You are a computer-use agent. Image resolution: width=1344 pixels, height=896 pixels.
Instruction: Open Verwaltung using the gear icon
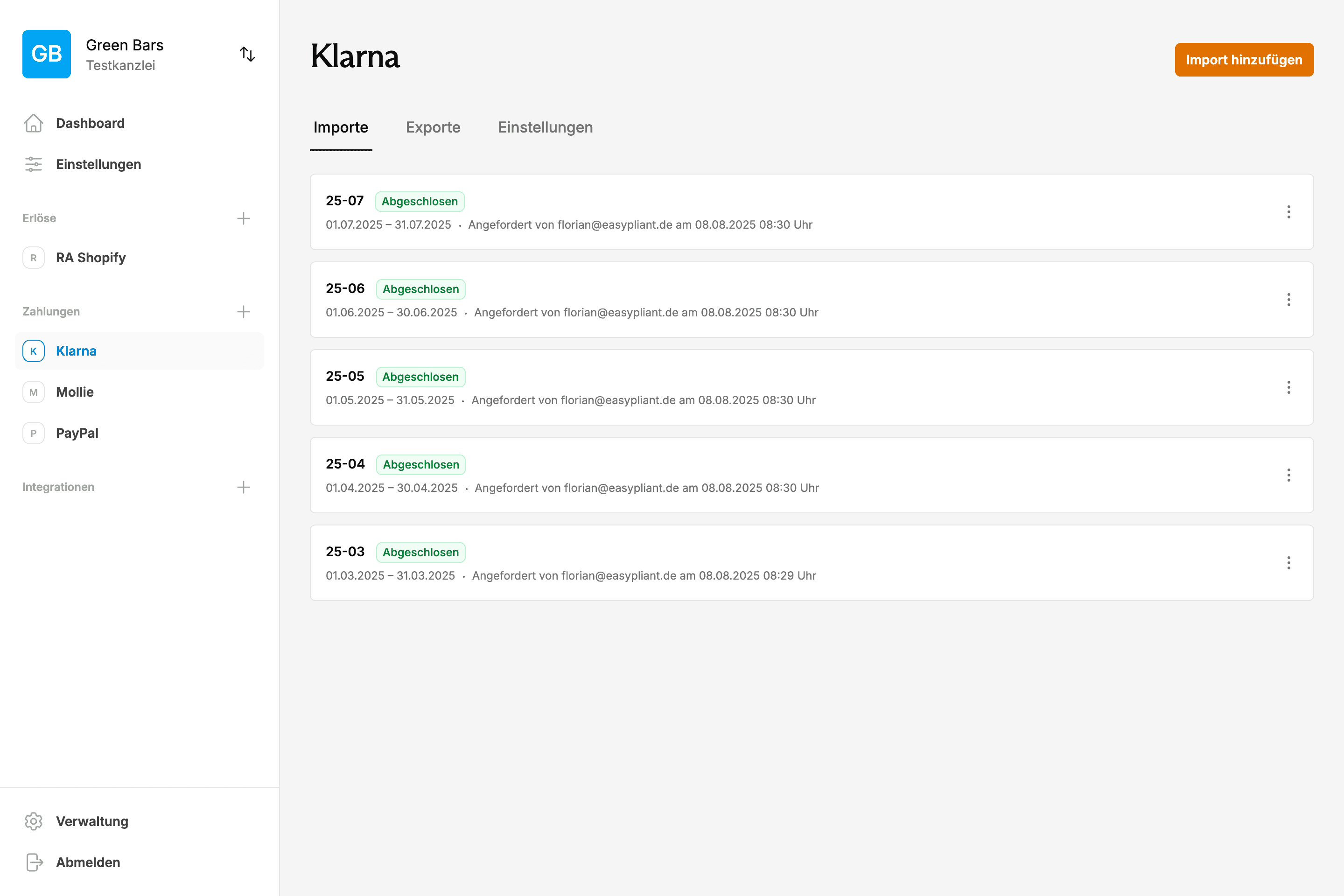tap(33, 821)
